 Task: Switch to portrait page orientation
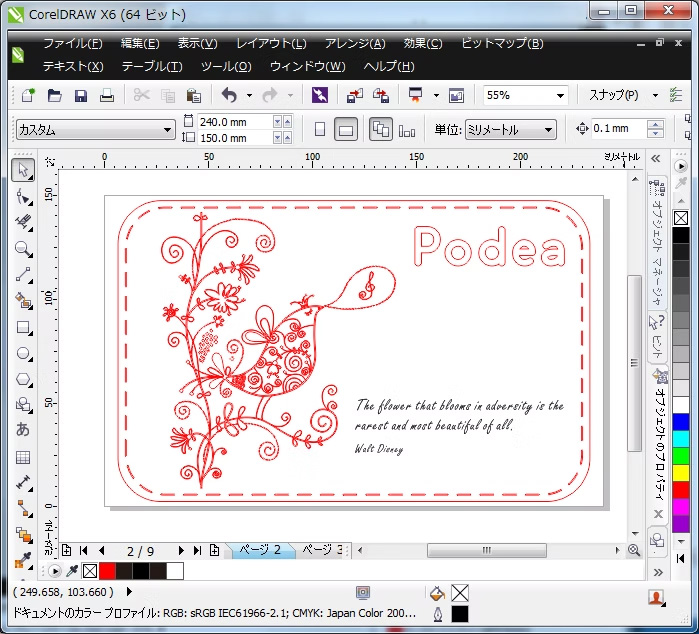click(x=319, y=130)
